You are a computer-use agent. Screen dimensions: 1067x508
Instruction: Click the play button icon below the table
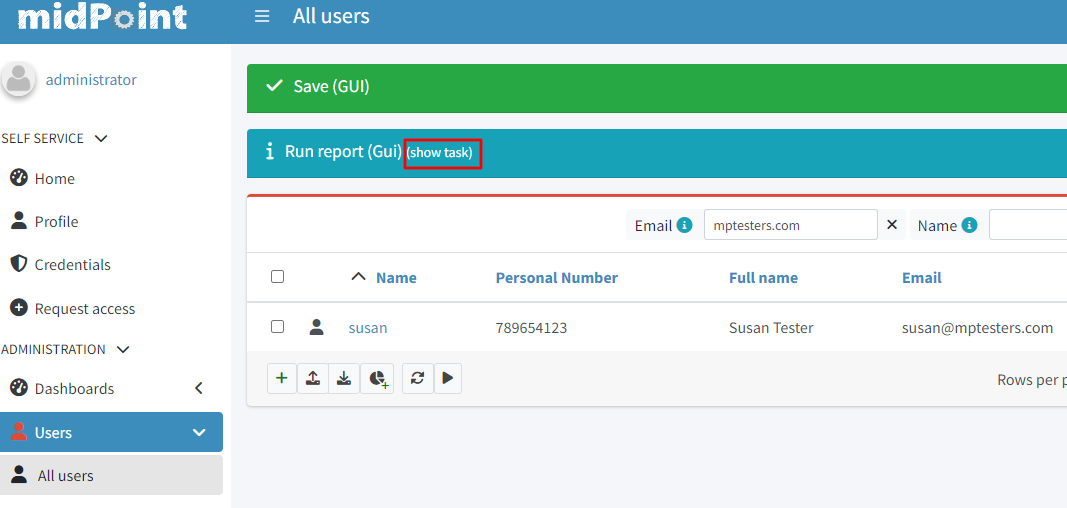tap(447, 378)
